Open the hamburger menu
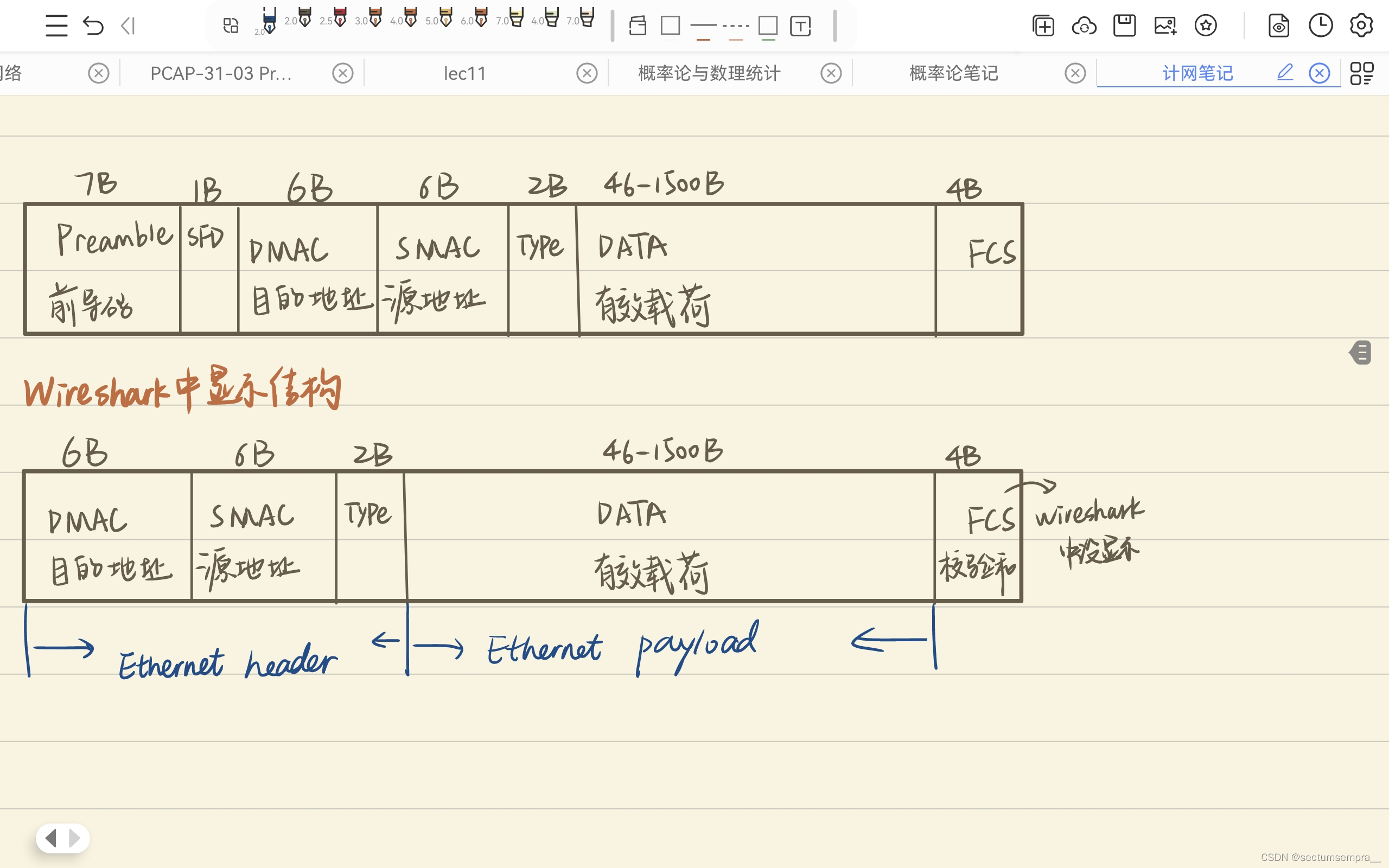 coord(56,26)
